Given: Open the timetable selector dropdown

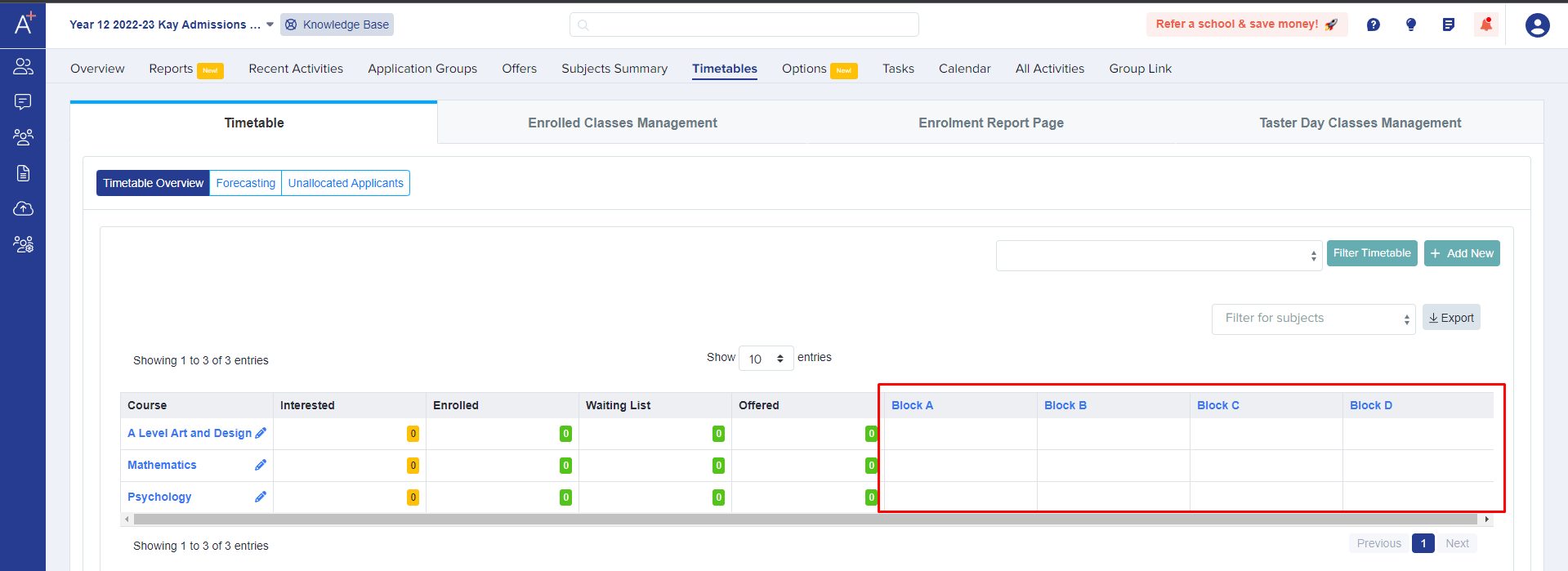Looking at the screenshot, I should point(1159,256).
